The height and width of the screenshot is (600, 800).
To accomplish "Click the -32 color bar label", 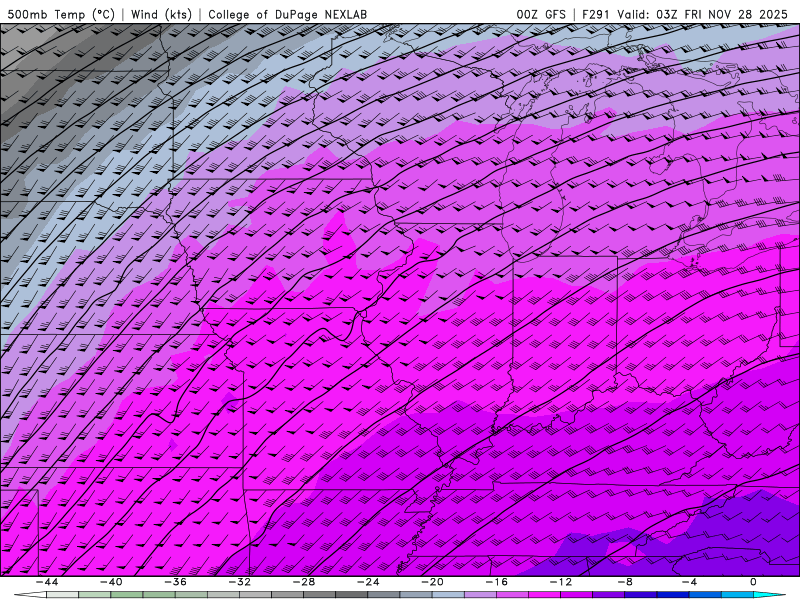I will click(x=240, y=582).
